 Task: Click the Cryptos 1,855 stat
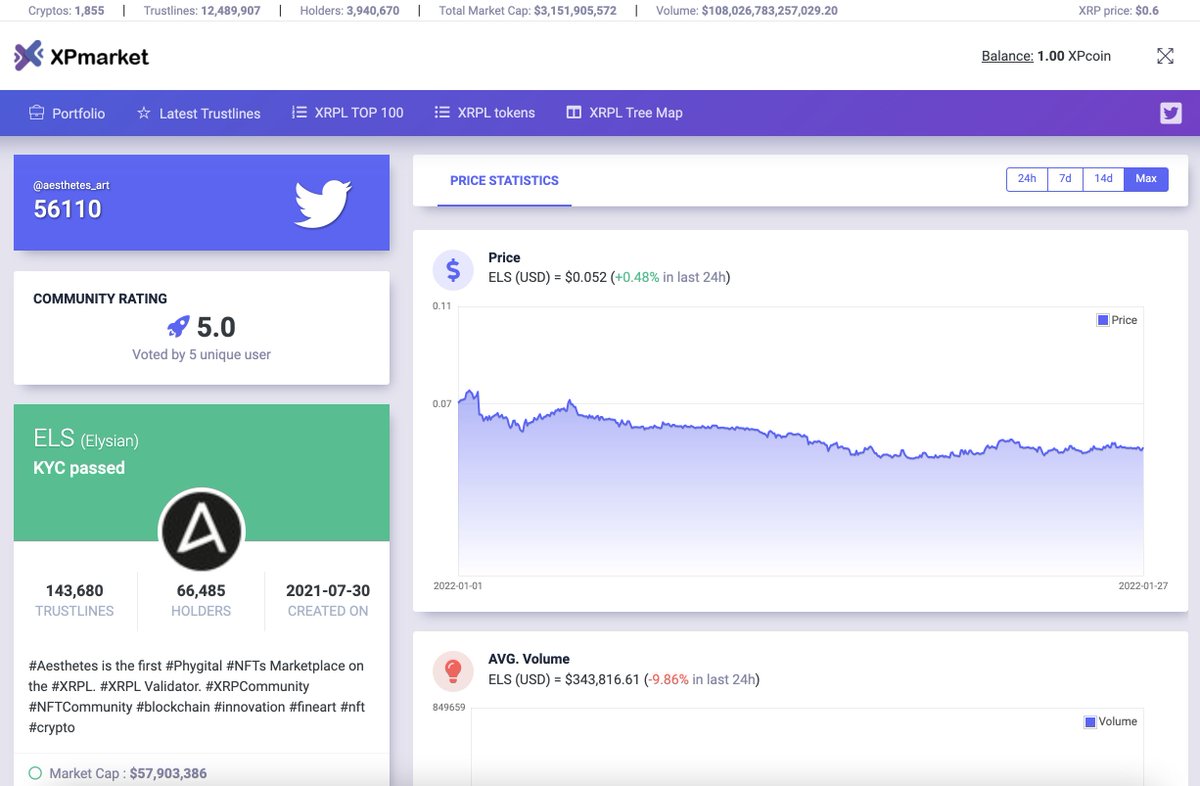coord(66,11)
